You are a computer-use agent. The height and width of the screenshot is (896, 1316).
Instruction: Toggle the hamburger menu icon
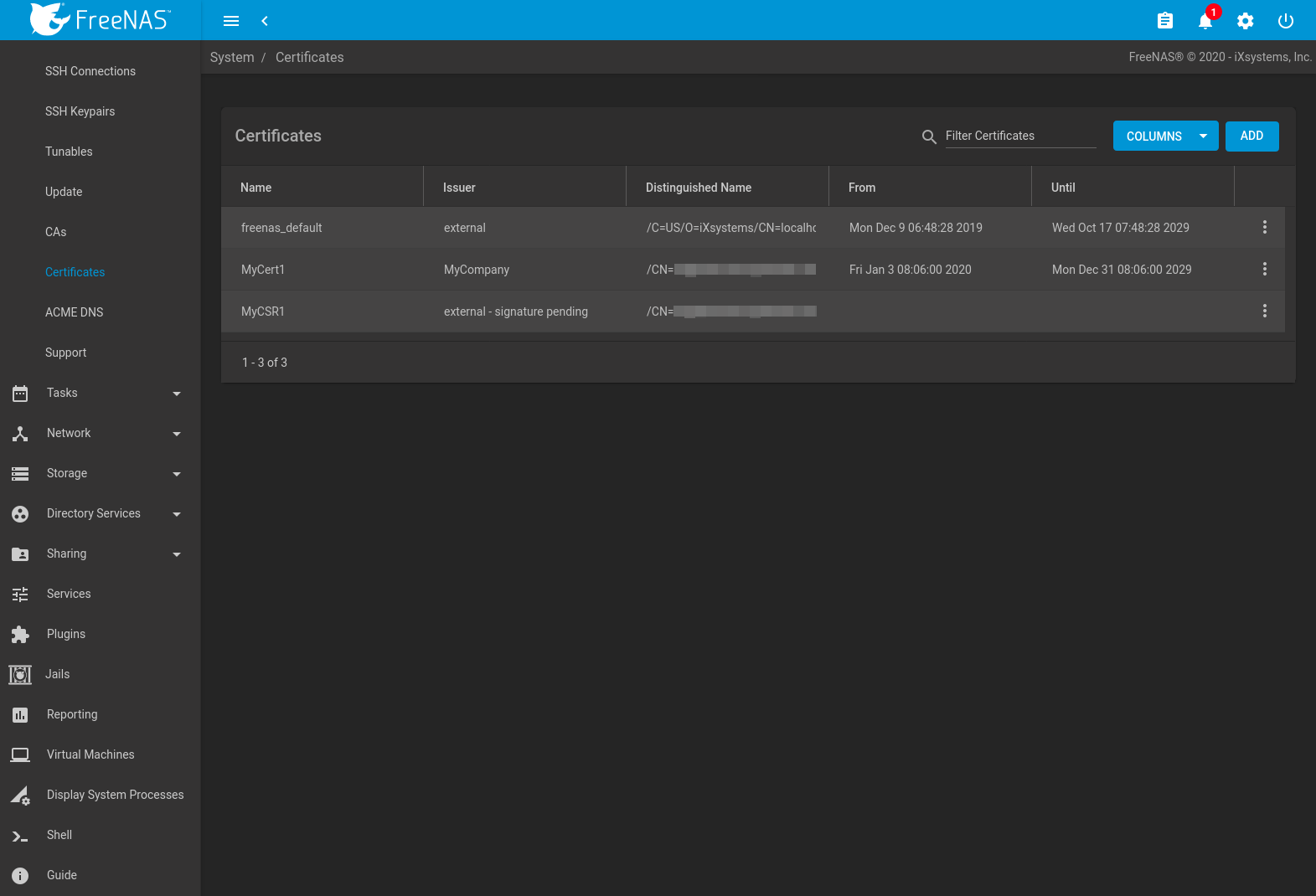pos(231,21)
